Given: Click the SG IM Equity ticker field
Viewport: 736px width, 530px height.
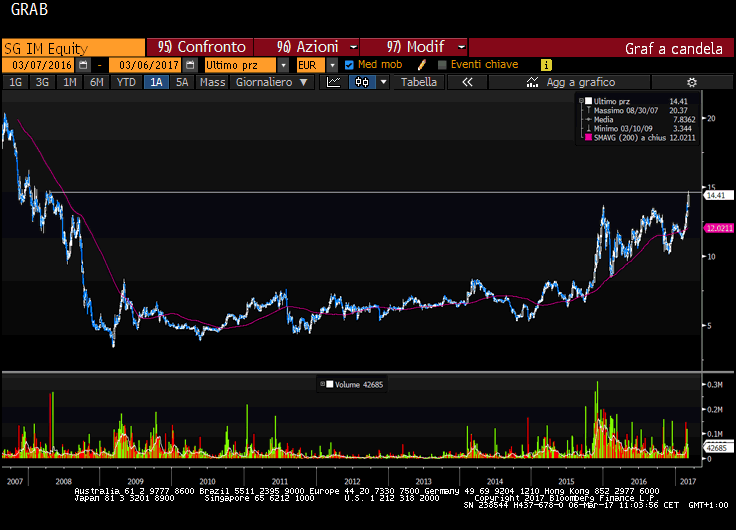Looking at the screenshot, I should pyautogui.click(x=72, y=47).
